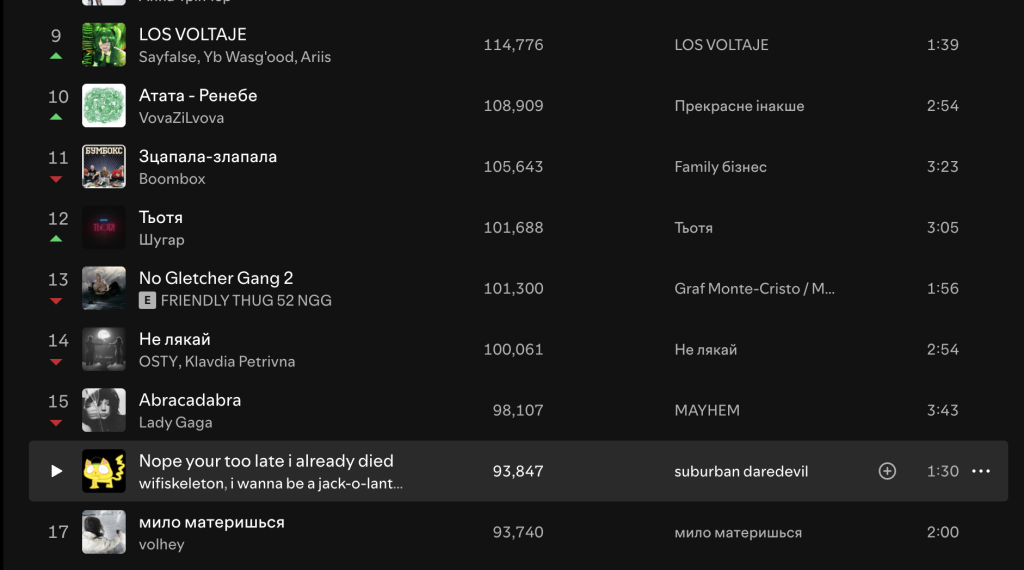Image resolution: width=1024 pixels, height=570 pixels.
Task: Click the Атата - Ренебе cover art
Action: point(104,105)
